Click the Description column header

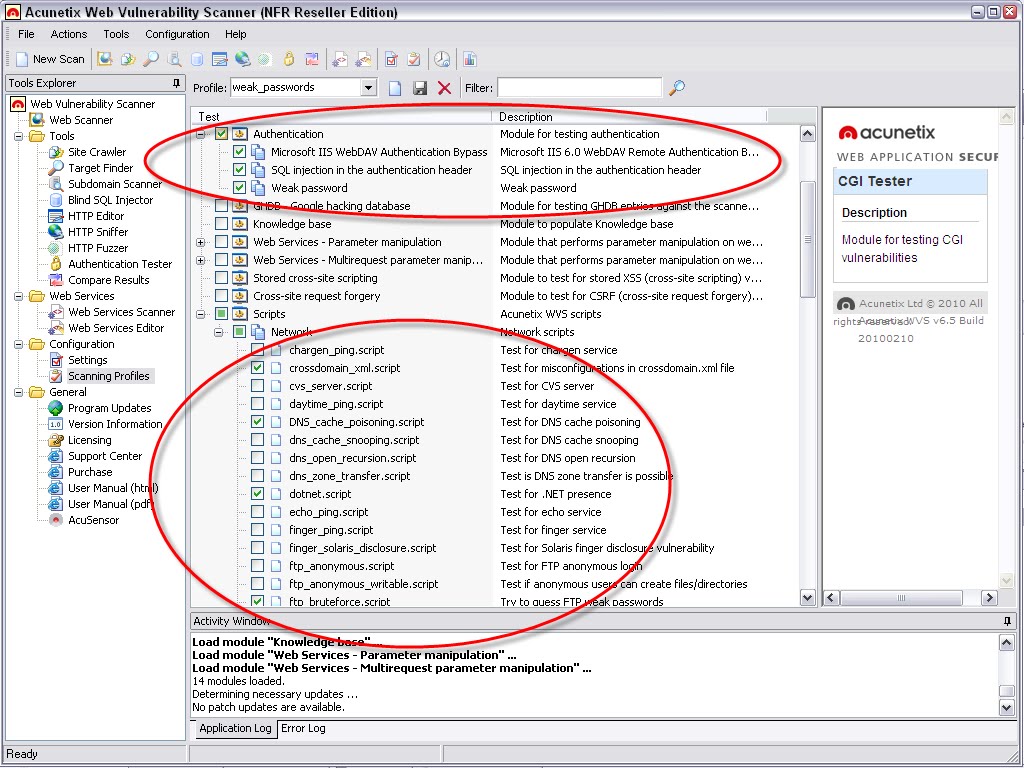point(629,117)
